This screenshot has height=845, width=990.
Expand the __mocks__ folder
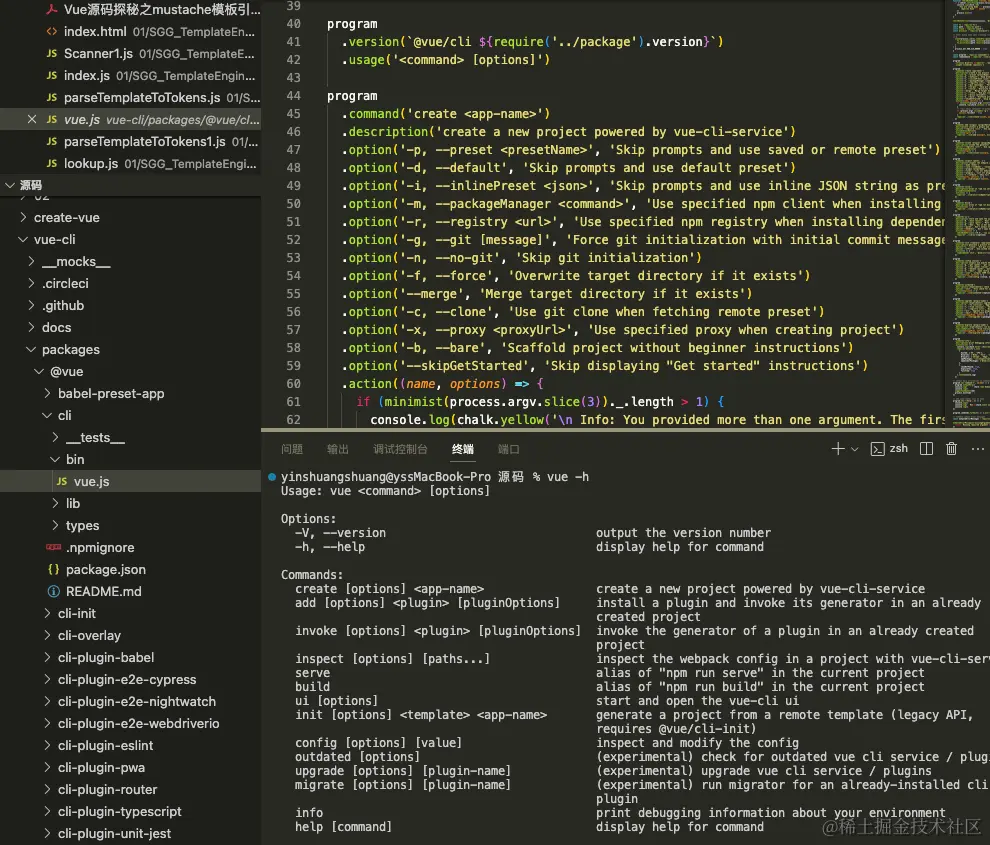click(x=130, y=261)
